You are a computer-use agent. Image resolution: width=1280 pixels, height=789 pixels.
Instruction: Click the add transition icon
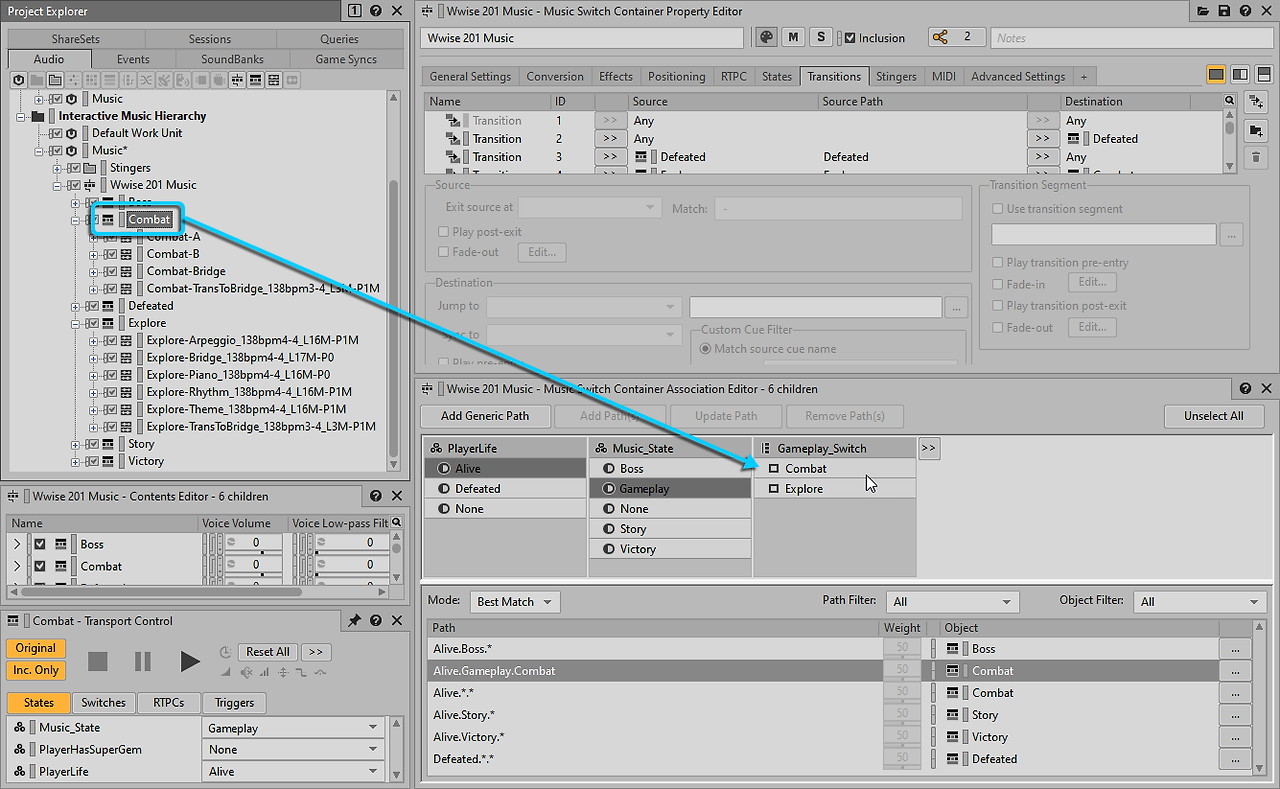tap(1257, 102)
